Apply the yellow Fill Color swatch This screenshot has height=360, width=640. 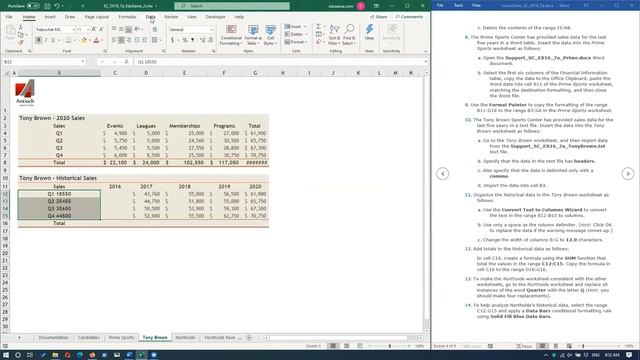tap(84, 40)
